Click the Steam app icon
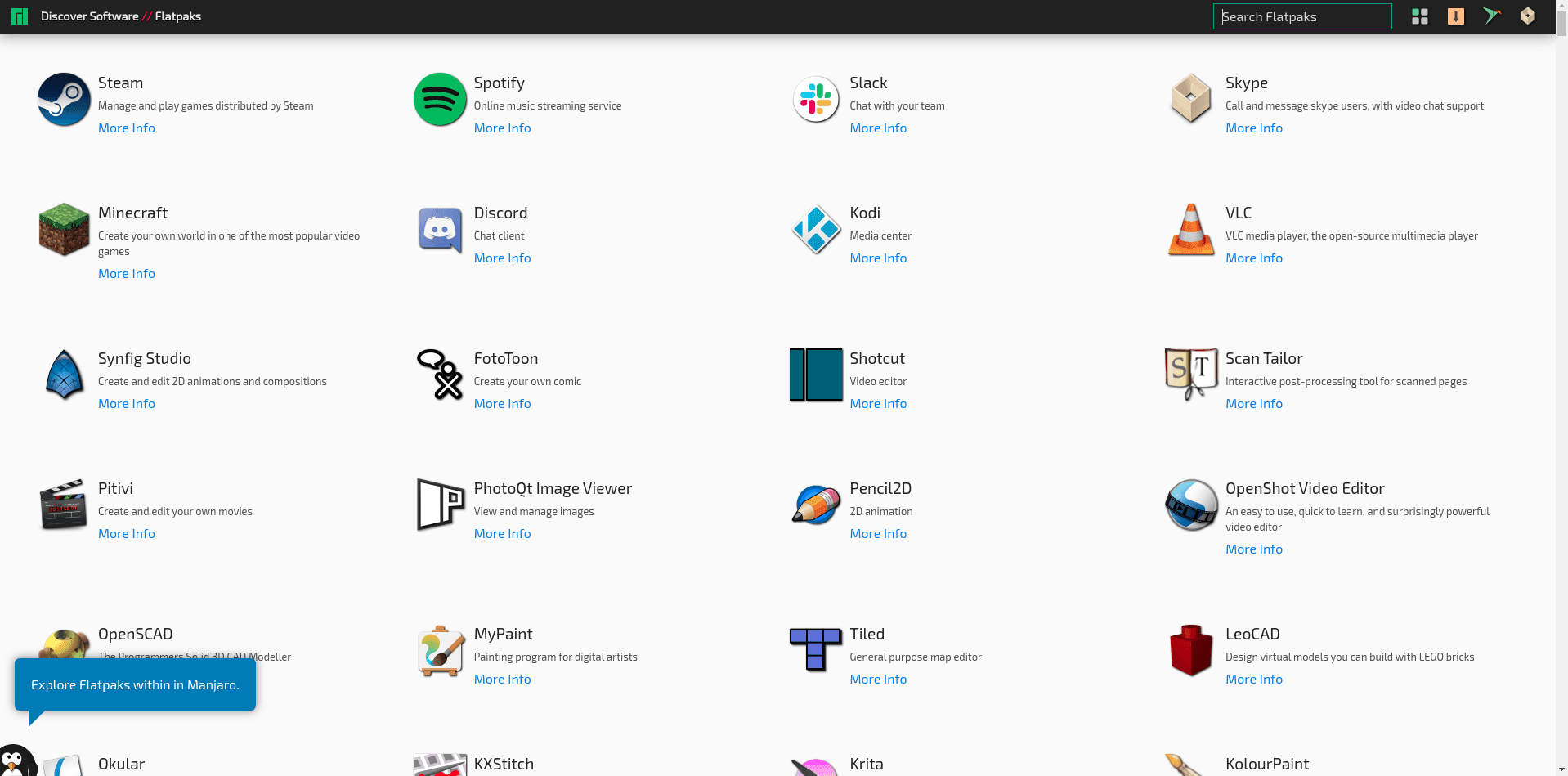 64,99
